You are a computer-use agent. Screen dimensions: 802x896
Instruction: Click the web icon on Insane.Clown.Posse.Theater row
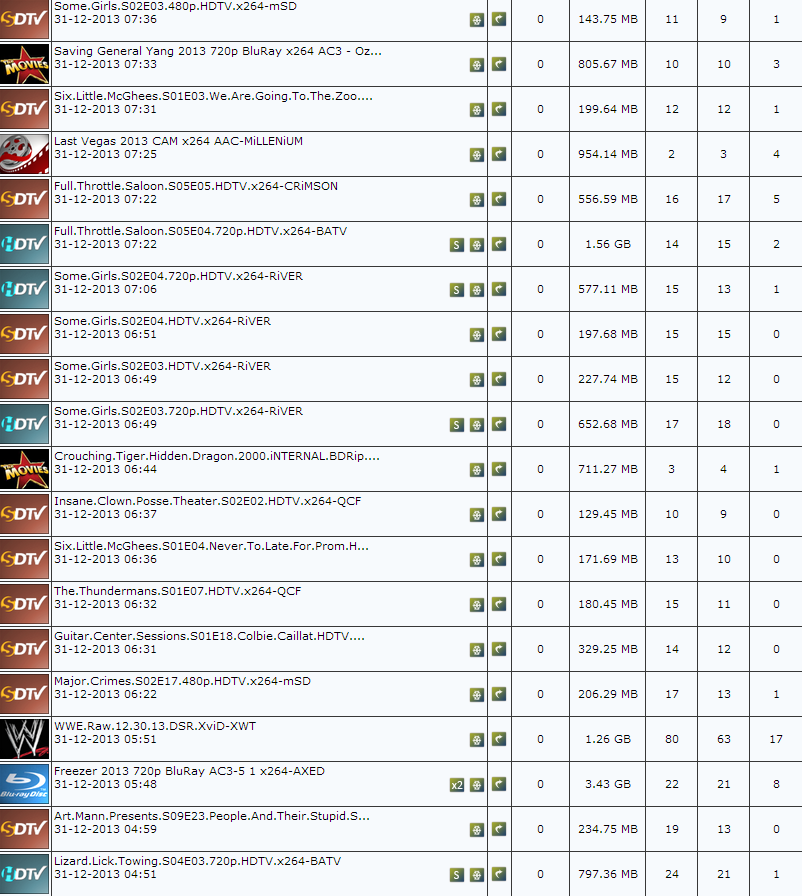tap(477, 515)
